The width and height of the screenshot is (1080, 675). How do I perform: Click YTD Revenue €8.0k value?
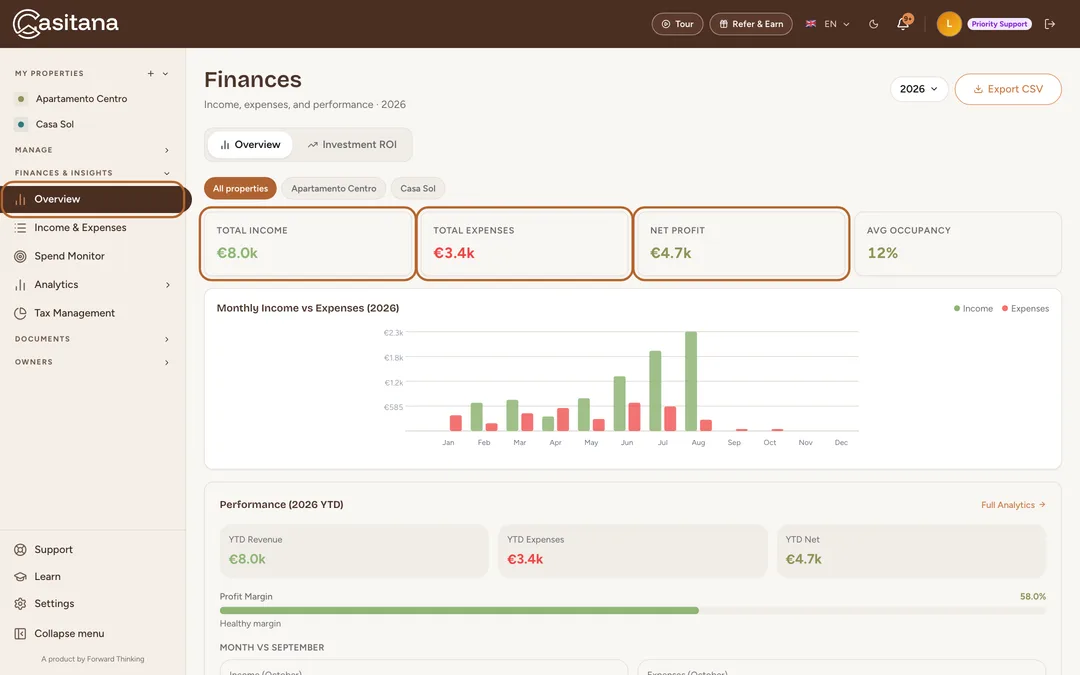point(247,559)
